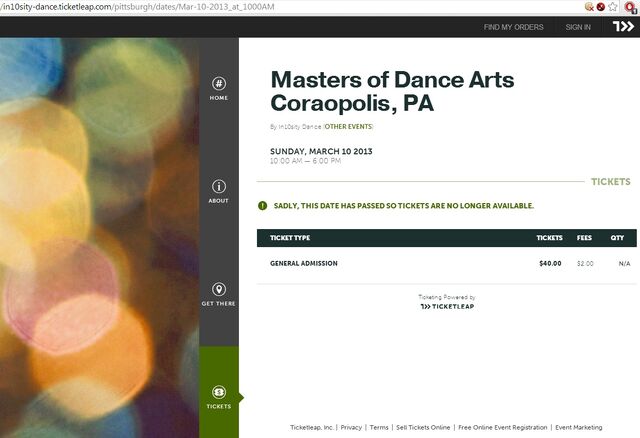Open Sell Tickets Online footer link
The width and height of the screenshot is (640, 438).
(423, 427)
